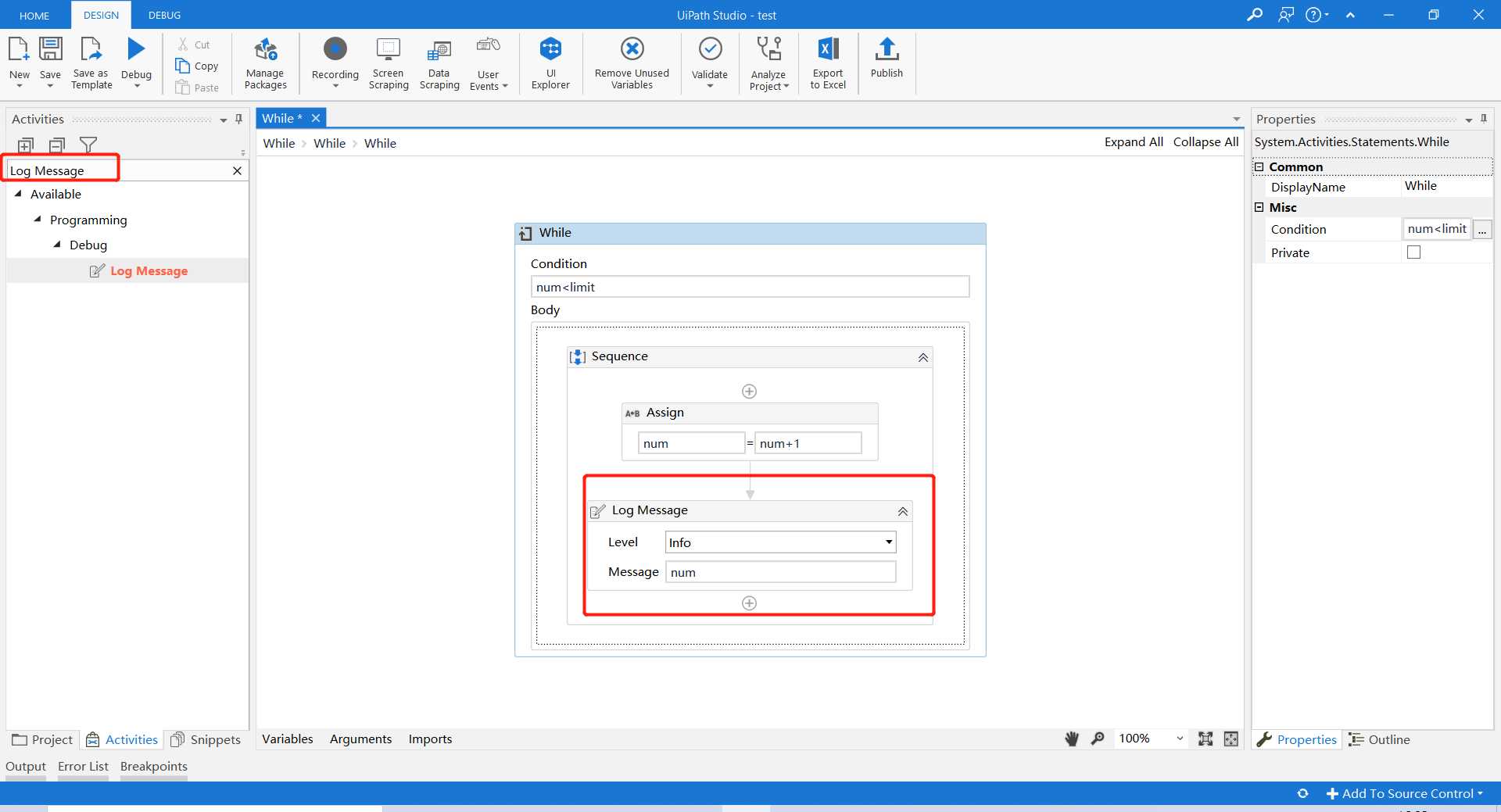This screenshot has width=1501, height=812.
Task: Open the feedback icon in title bar
Action: [x=1285, y=15]
